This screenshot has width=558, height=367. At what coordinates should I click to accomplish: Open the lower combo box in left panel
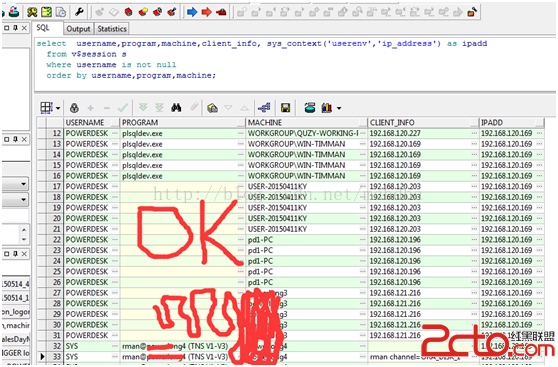click(x=23, y=200)
